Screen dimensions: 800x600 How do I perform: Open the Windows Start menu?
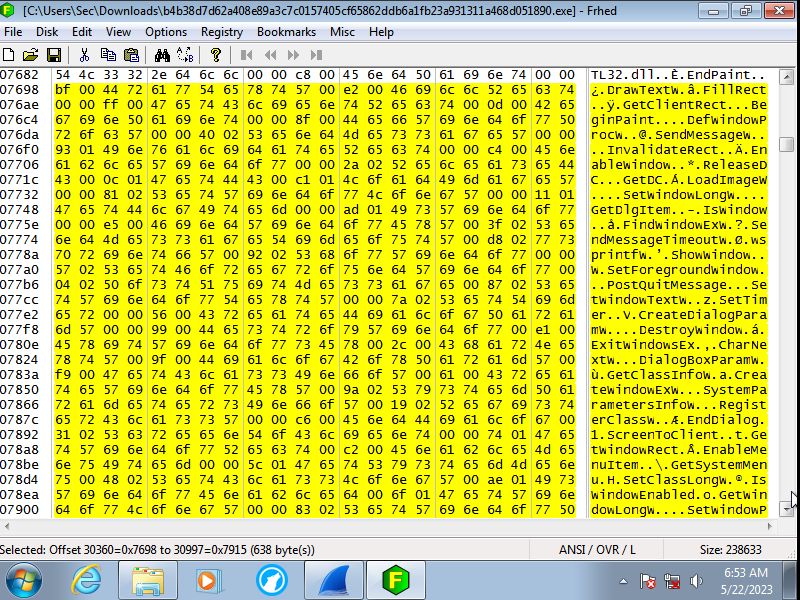(x=23, y=581)
